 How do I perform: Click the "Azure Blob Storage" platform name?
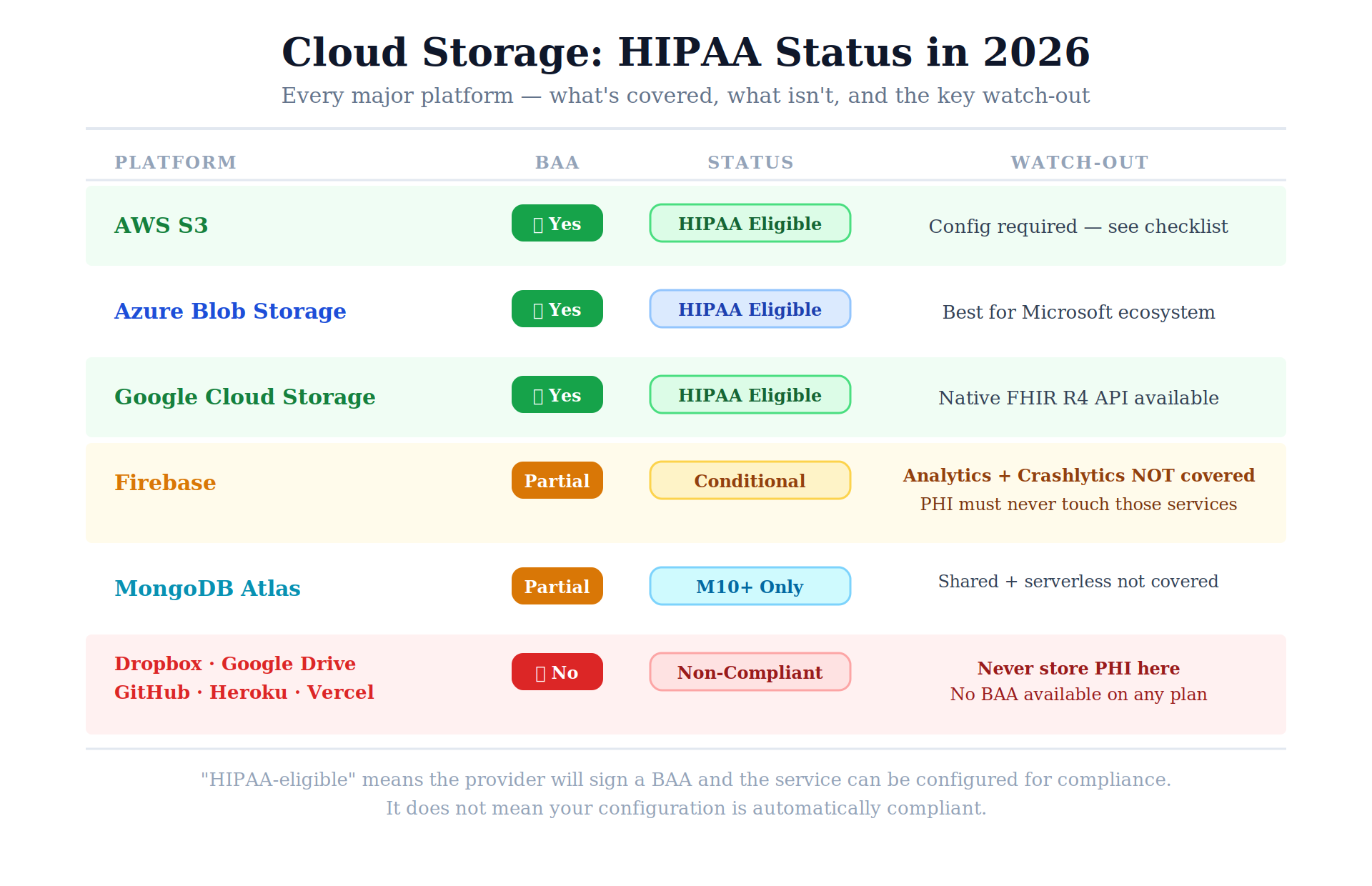tap(230, 312)
